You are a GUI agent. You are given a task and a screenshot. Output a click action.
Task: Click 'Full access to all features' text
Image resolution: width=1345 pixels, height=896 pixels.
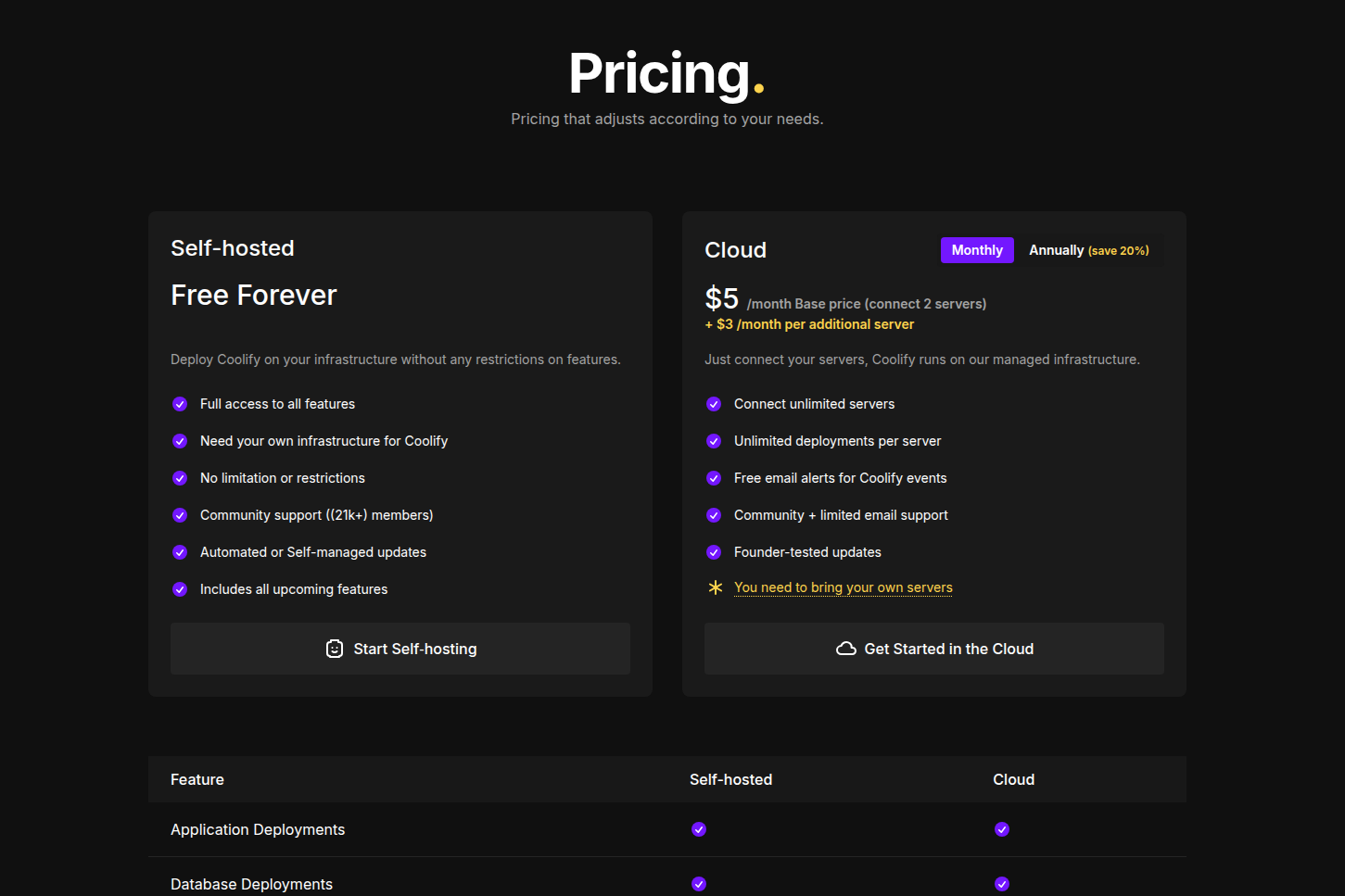click(x=278, y=404)
